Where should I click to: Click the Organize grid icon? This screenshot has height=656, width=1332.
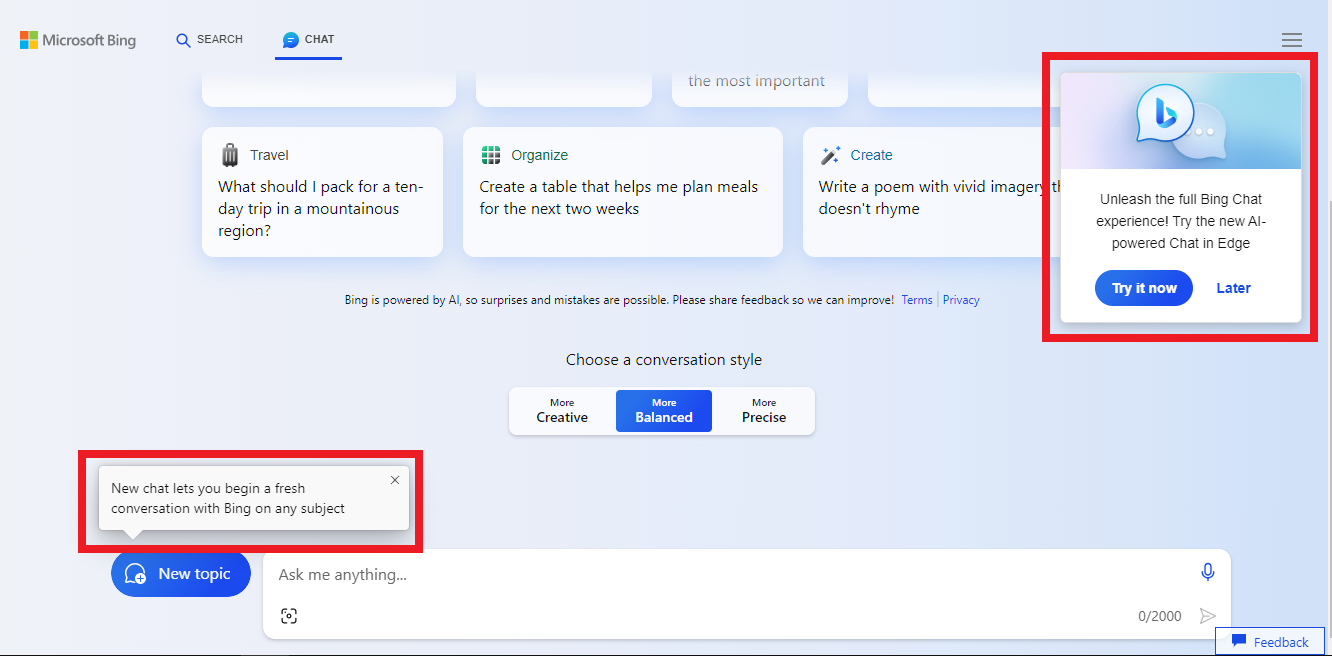tap(490, 155)
